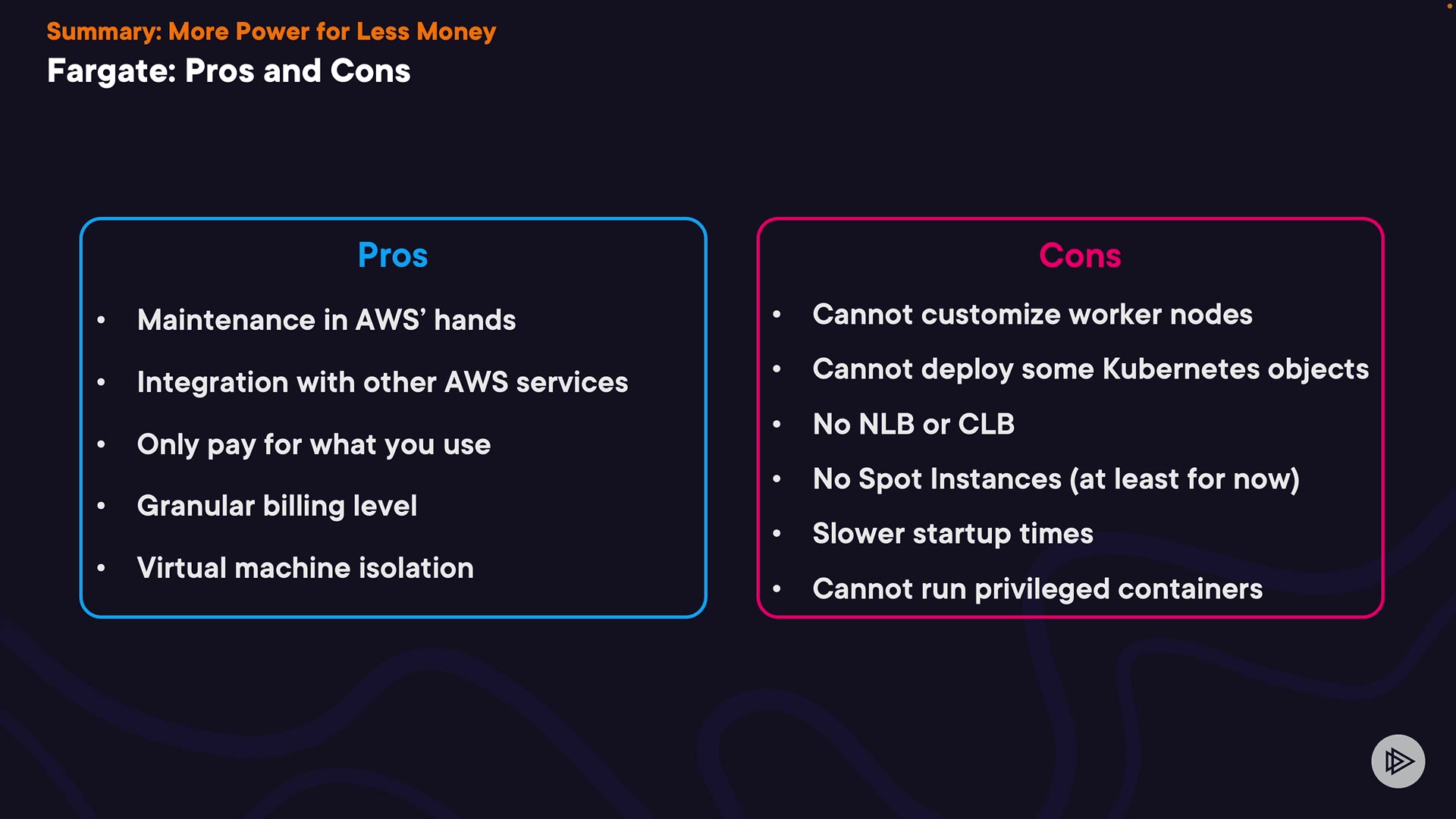
Task: Click the "Fargate: Pros and Cons" slide title
Action: point(228,71)
